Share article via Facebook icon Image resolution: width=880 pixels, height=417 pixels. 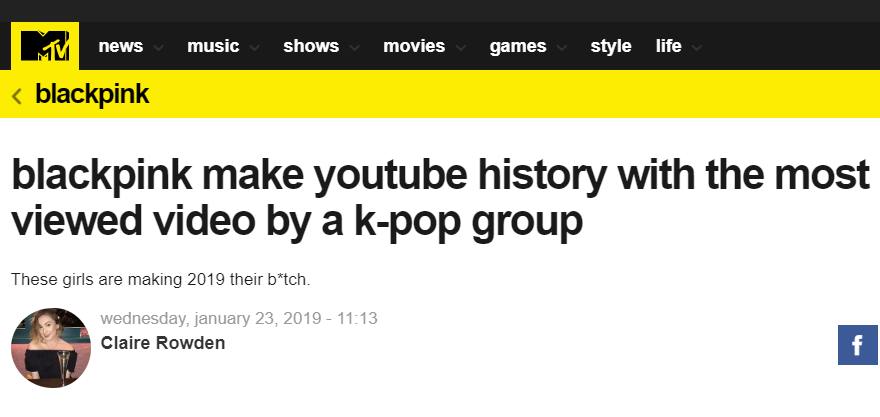coord(858,345)
